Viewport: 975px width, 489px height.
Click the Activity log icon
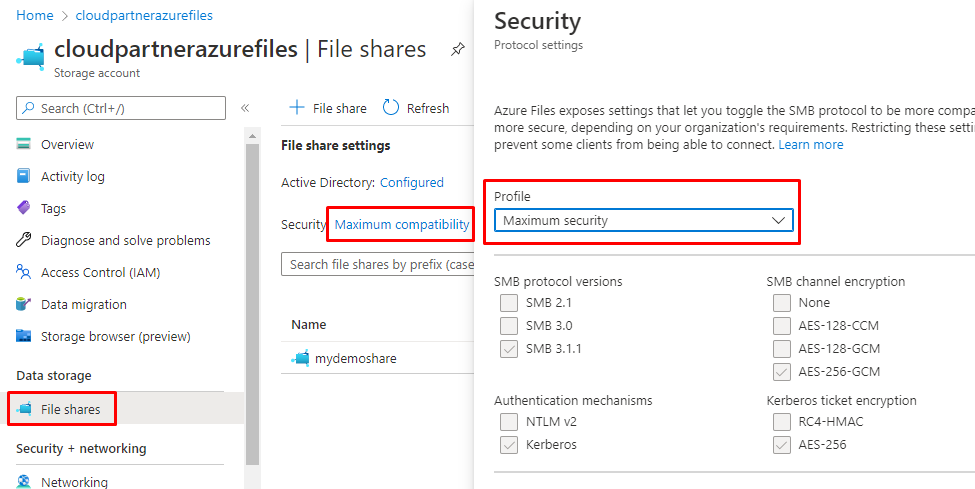(25, 176)
